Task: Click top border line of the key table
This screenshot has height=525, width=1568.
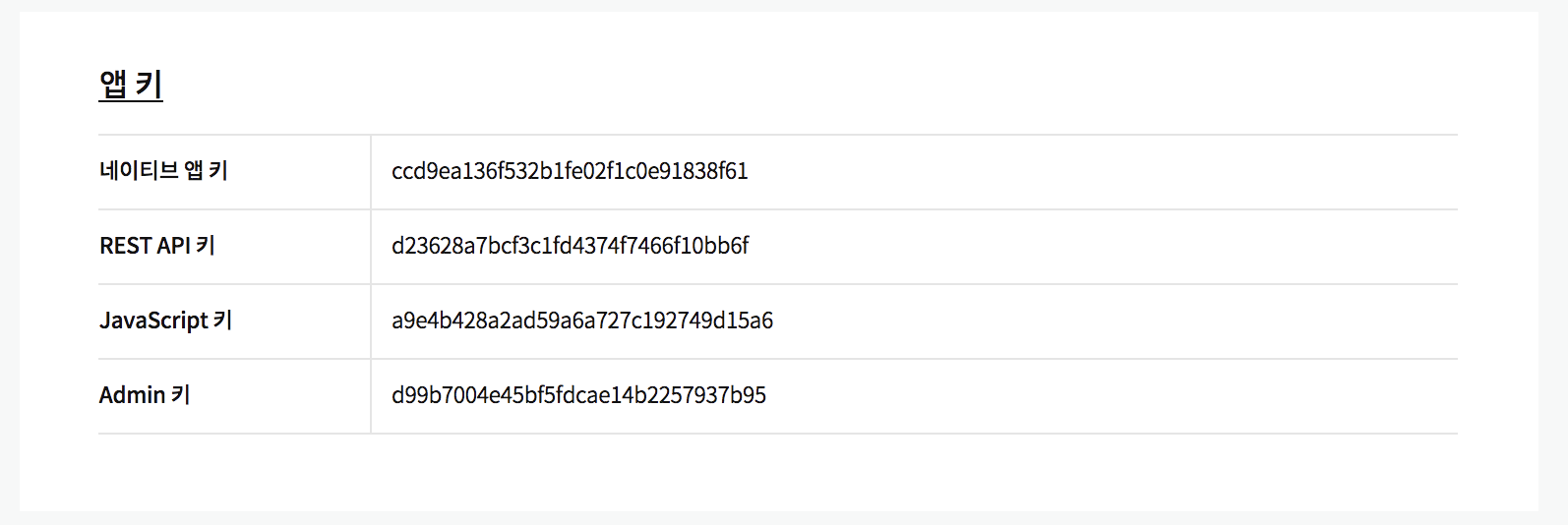Action: coord(777,135)
